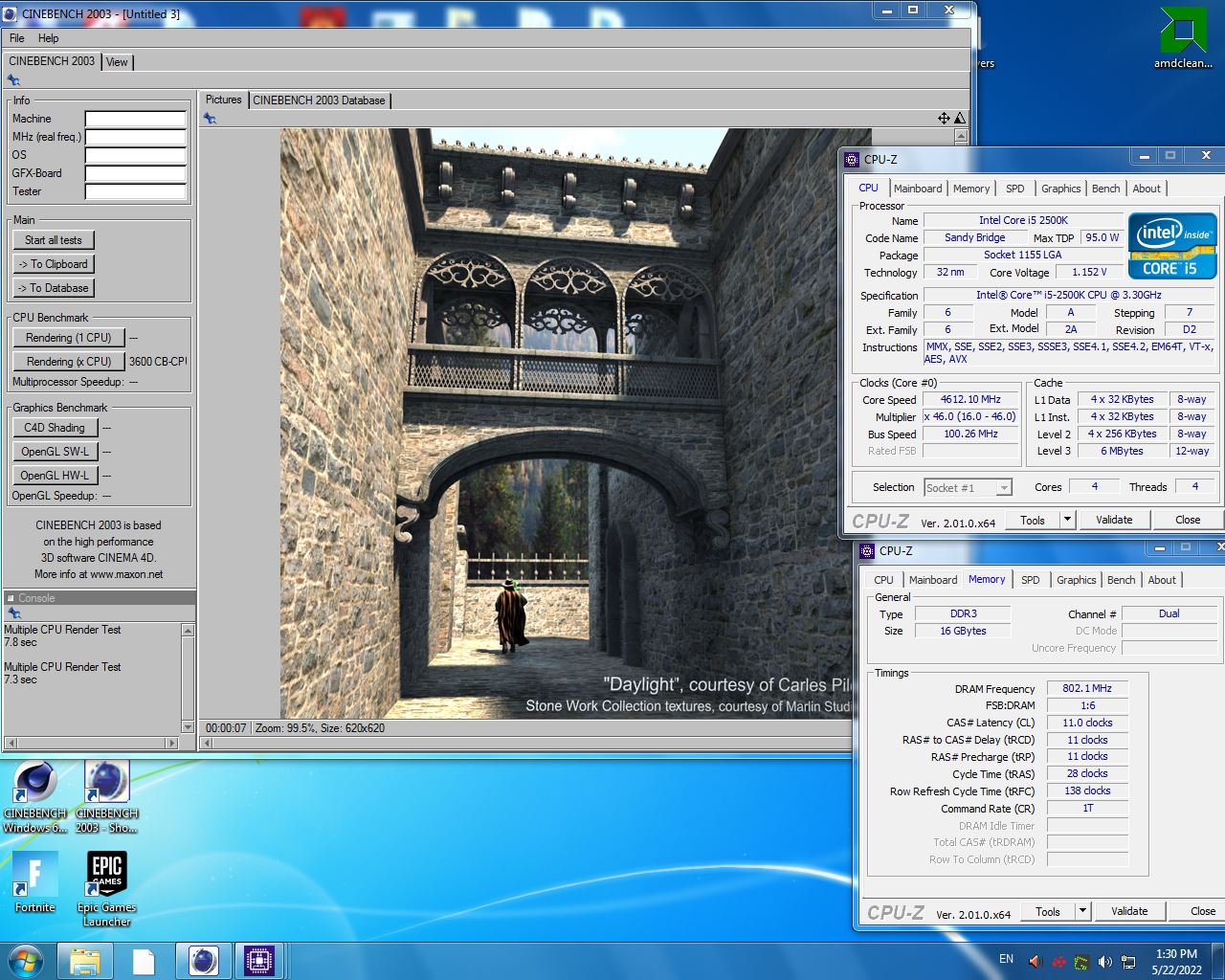Click Validate in lower CPU-Z window
This screenshot has height=980, width=1225.
(1129, 911)
